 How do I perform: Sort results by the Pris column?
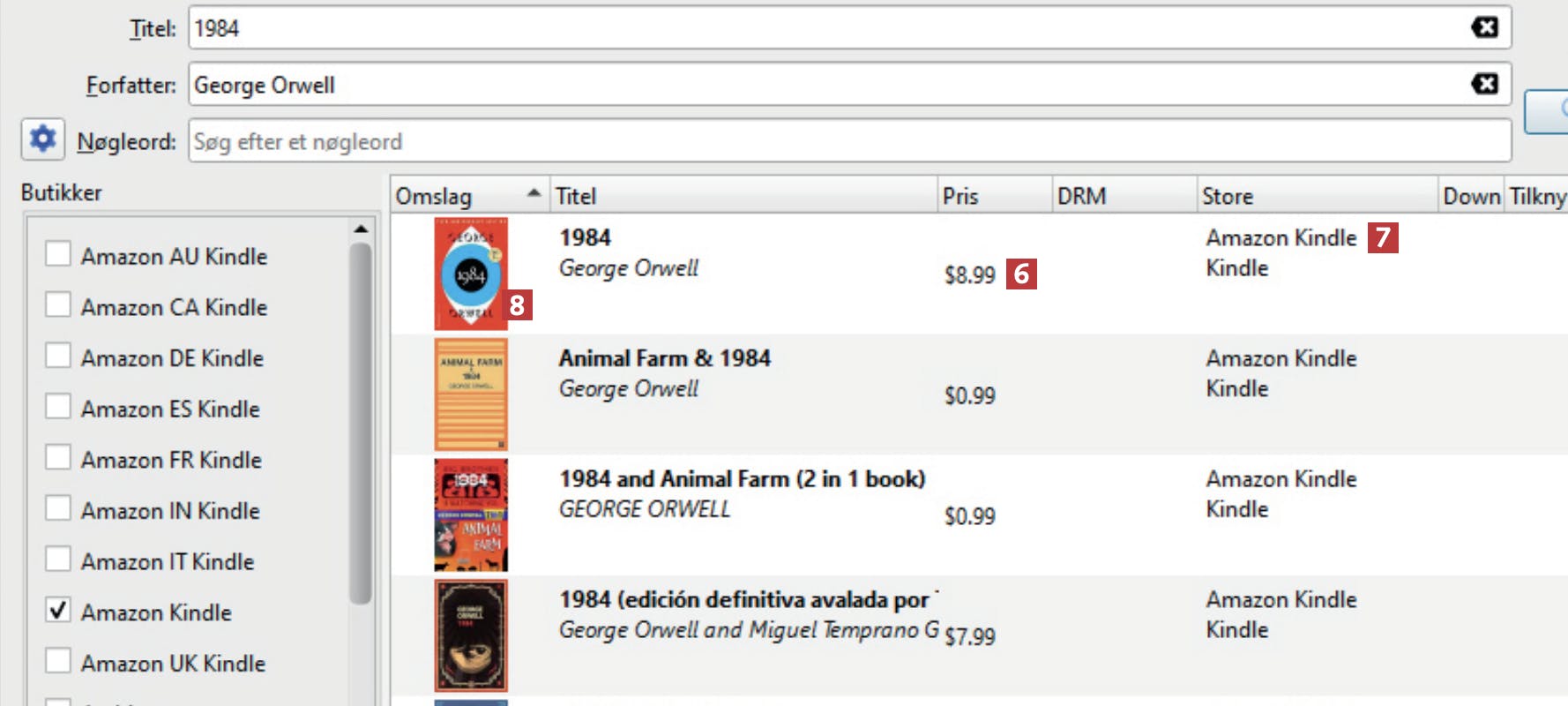pos(959,196)
